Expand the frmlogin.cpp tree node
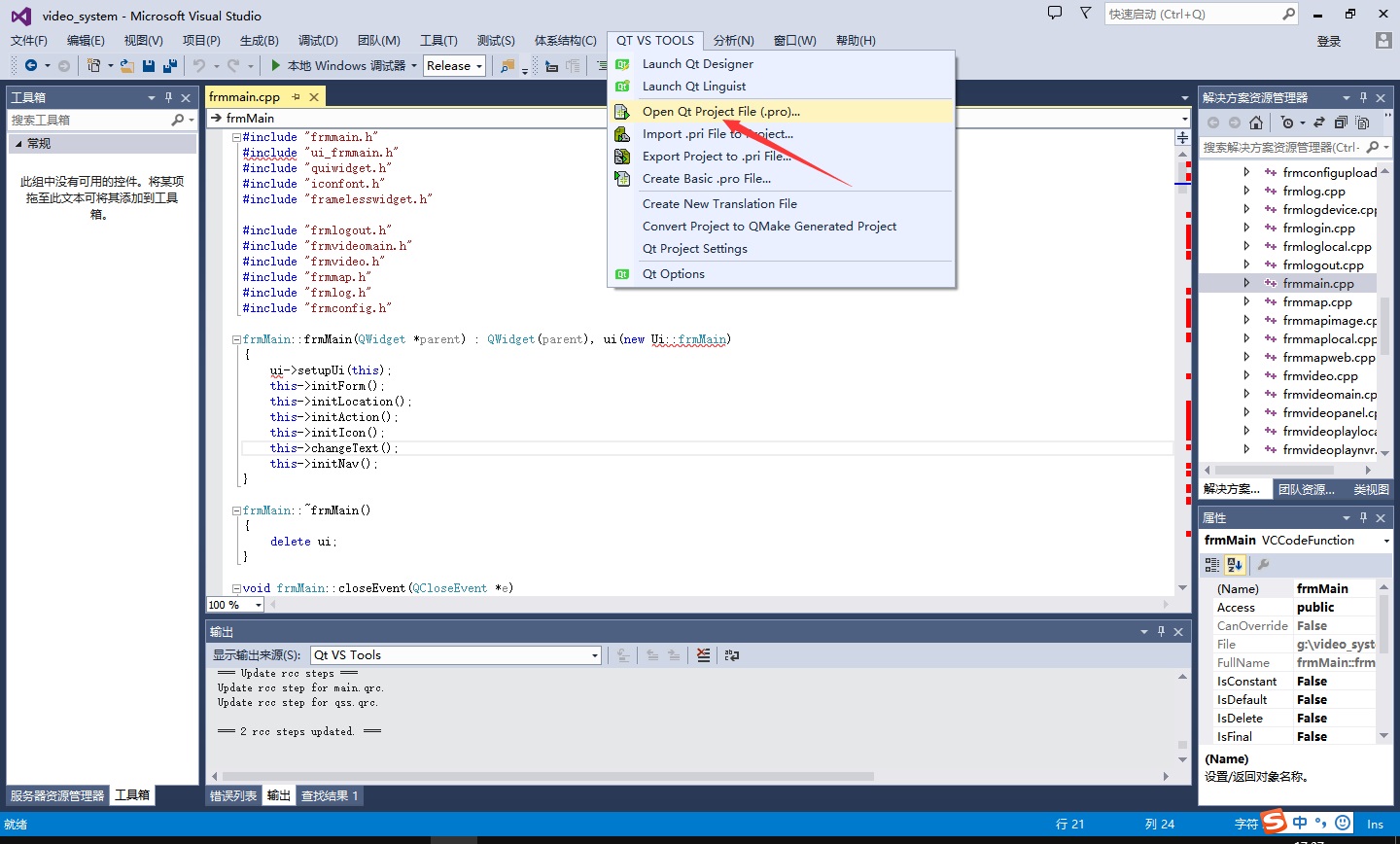The image size is (1400, 844). click(1246, 228)
